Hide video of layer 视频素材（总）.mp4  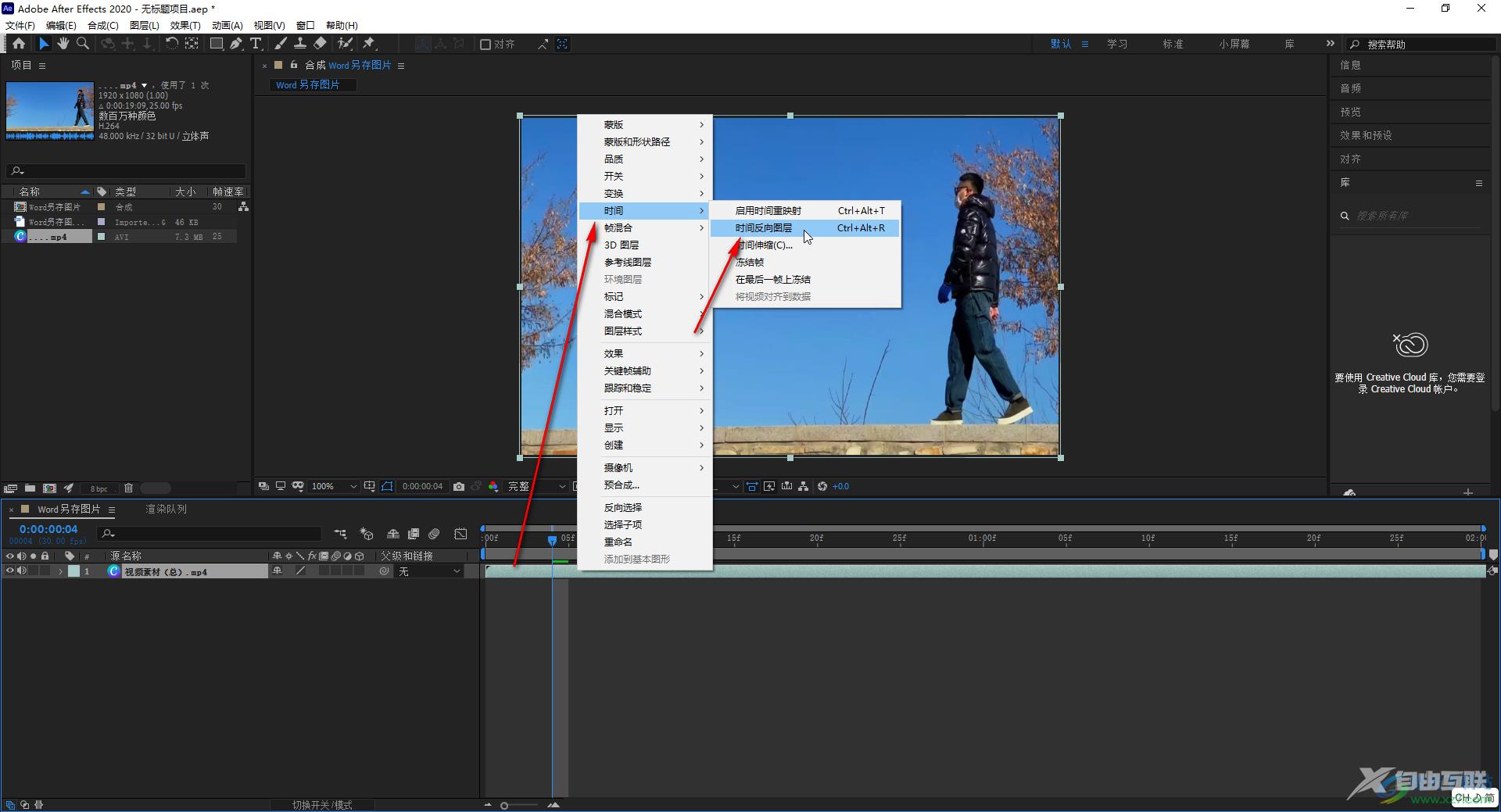(10, 571)
